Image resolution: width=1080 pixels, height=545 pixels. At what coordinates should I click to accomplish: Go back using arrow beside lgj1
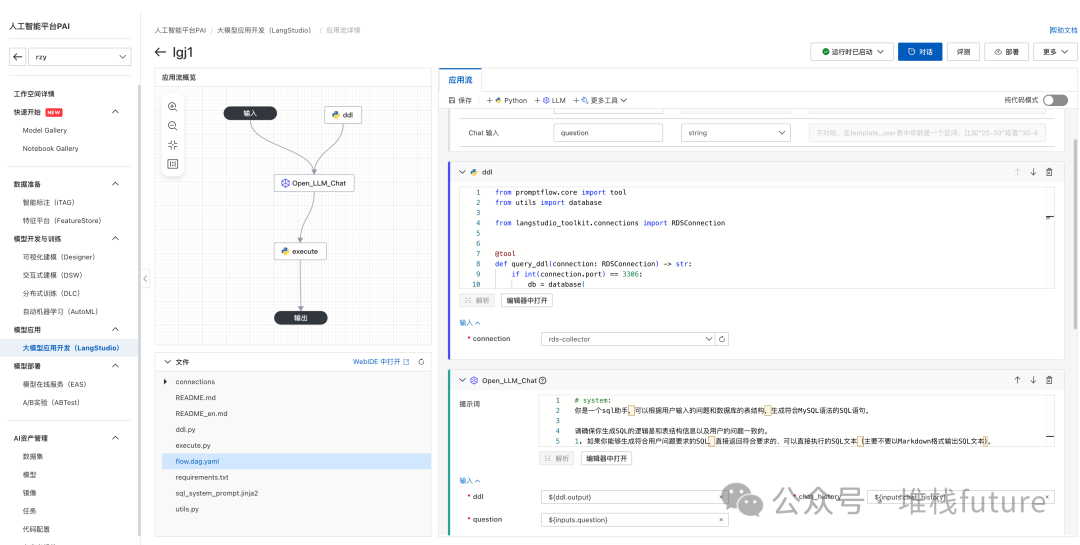[x=160, y=52]
